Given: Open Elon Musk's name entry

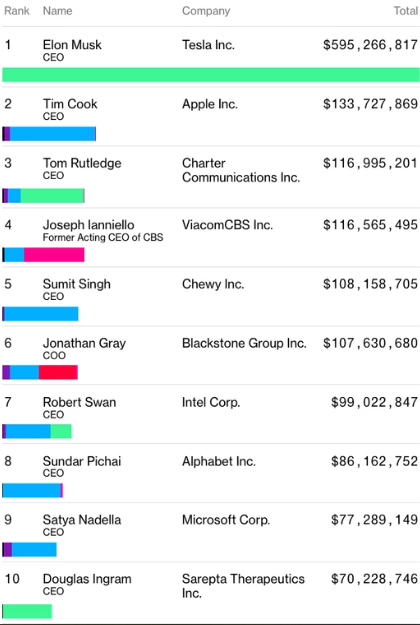Looking at the screenshot, I should click(x=72, y=45).
